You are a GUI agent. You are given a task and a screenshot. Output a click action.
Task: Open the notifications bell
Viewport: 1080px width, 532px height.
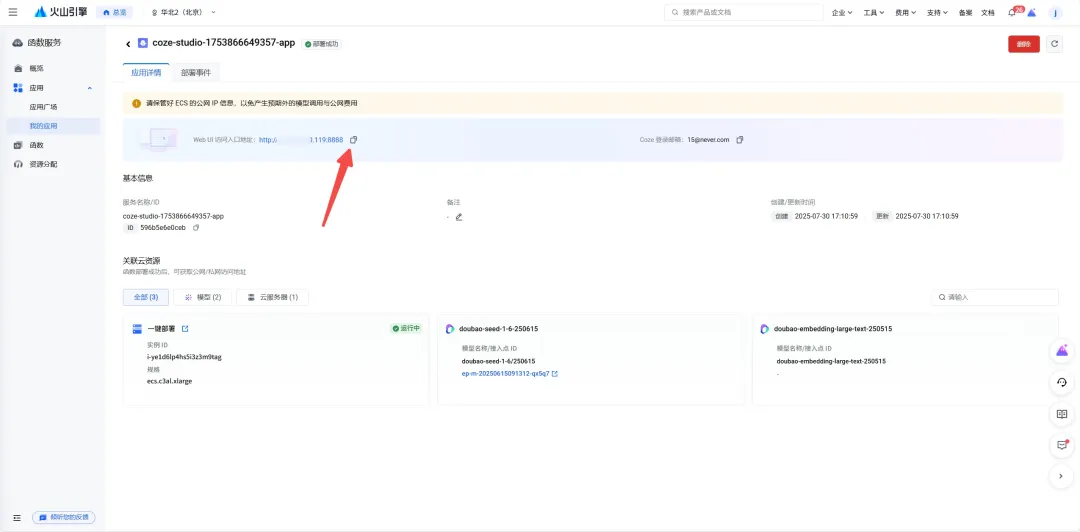1012,13
